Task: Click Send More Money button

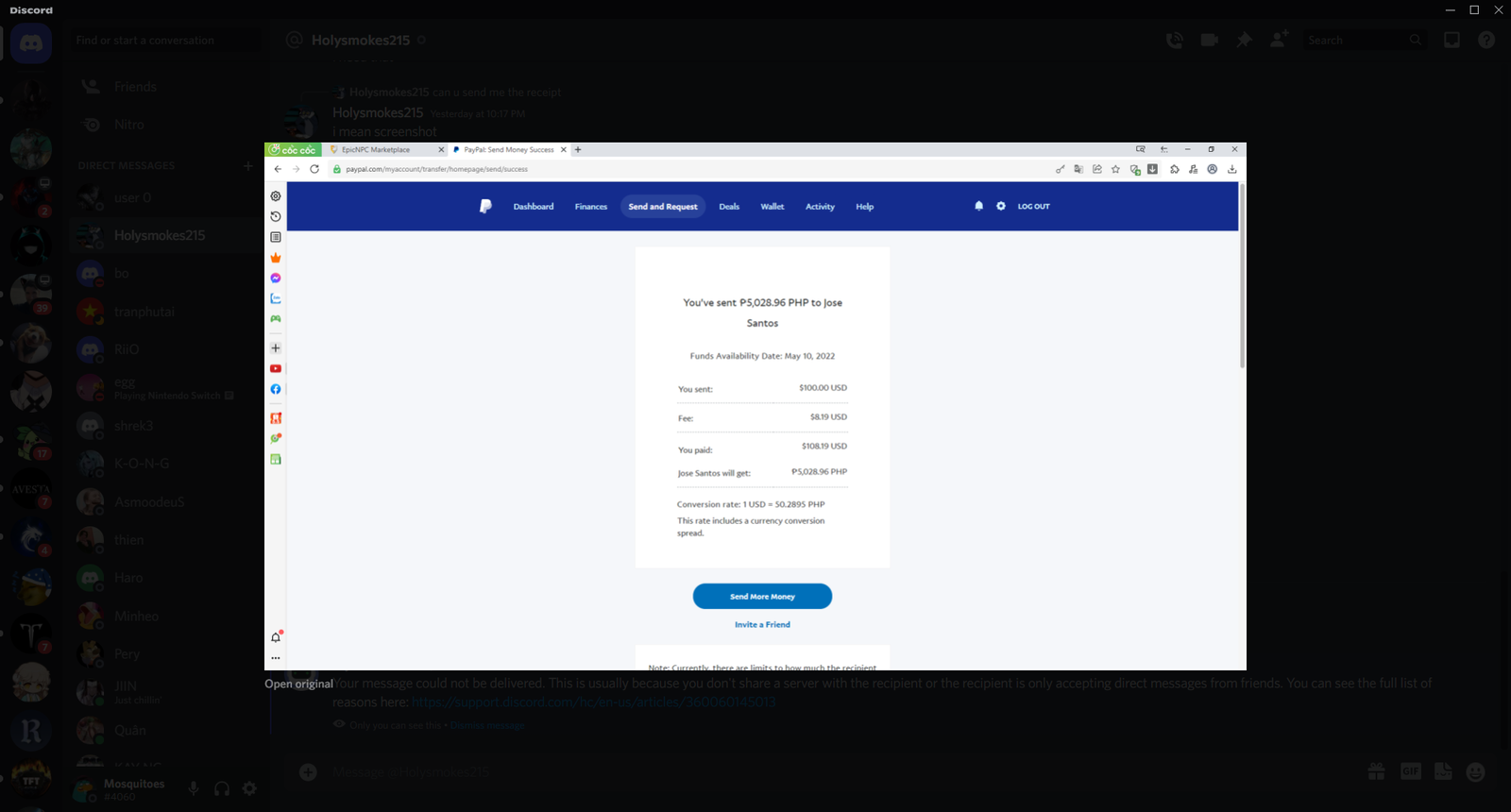Action: point(762,597)
